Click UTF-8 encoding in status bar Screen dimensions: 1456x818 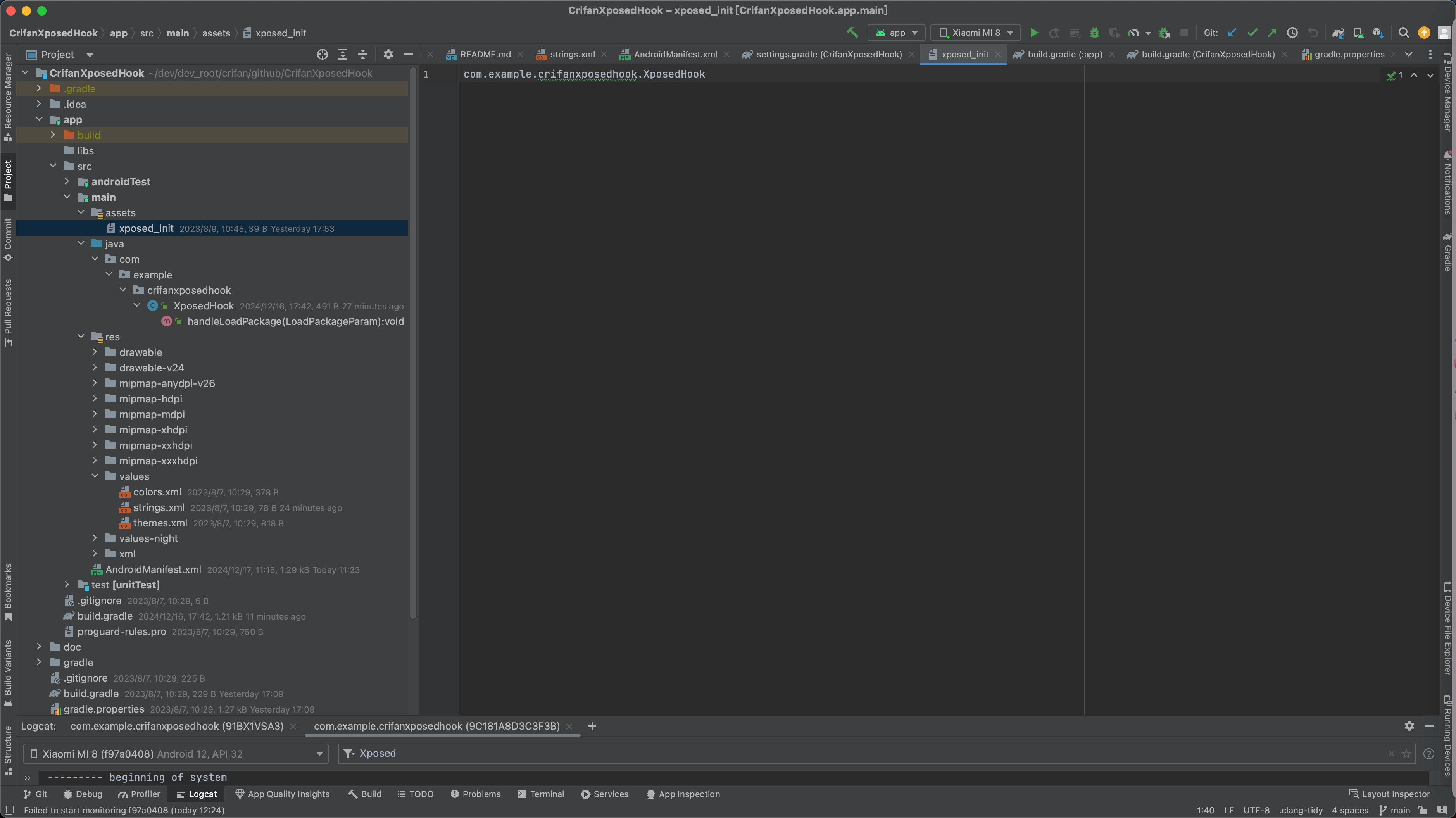click(1256, 810)
